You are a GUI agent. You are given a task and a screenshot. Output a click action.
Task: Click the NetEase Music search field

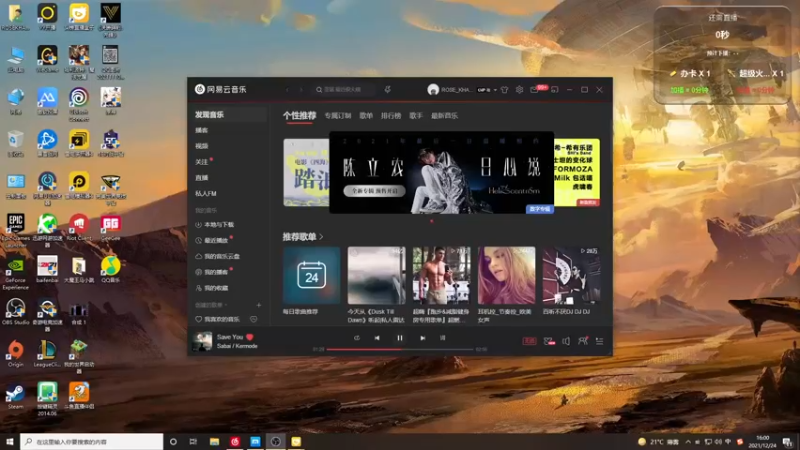click(x=344, y=89)
